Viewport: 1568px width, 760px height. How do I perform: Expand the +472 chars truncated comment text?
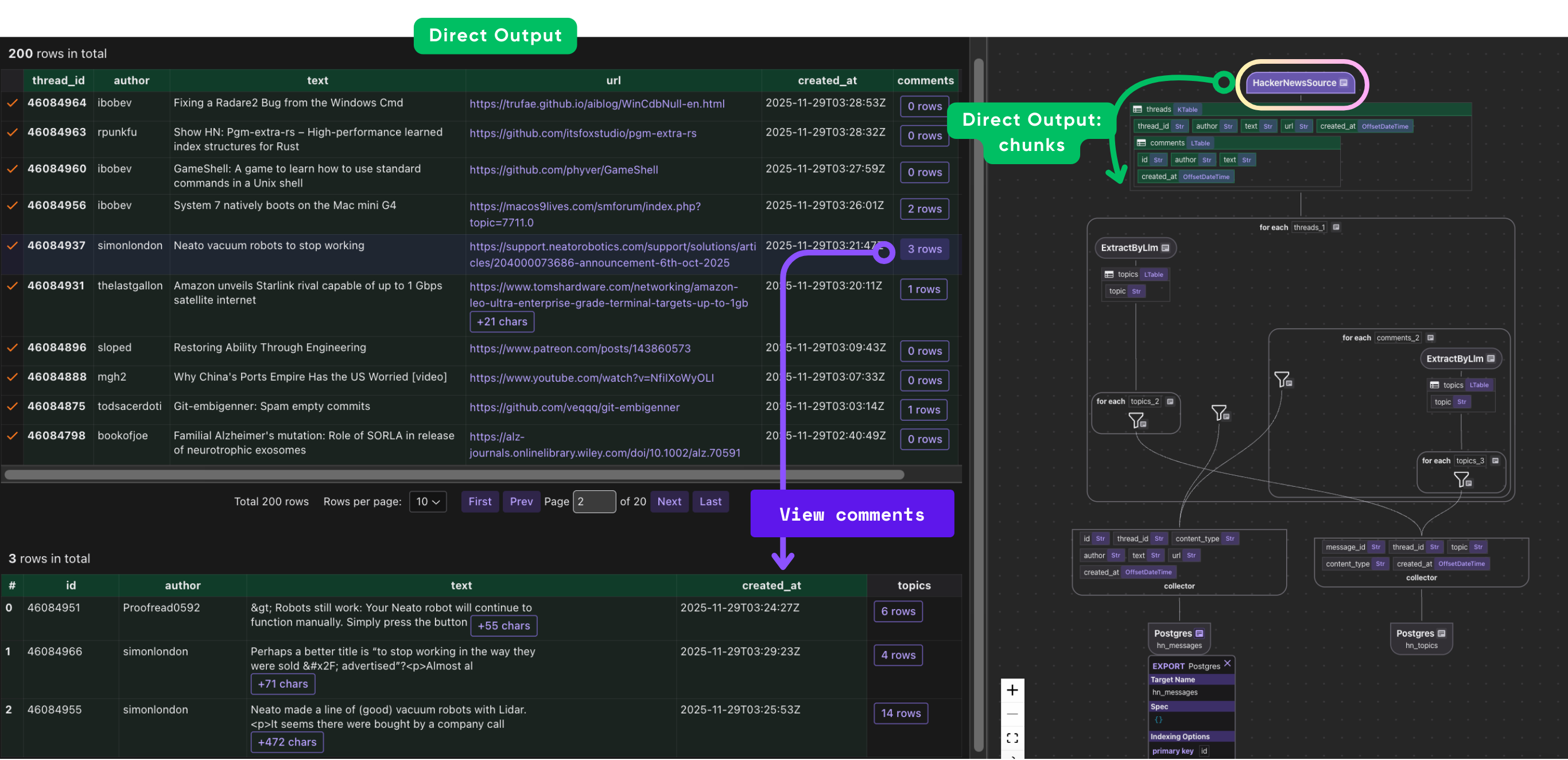tap(287, 742)
